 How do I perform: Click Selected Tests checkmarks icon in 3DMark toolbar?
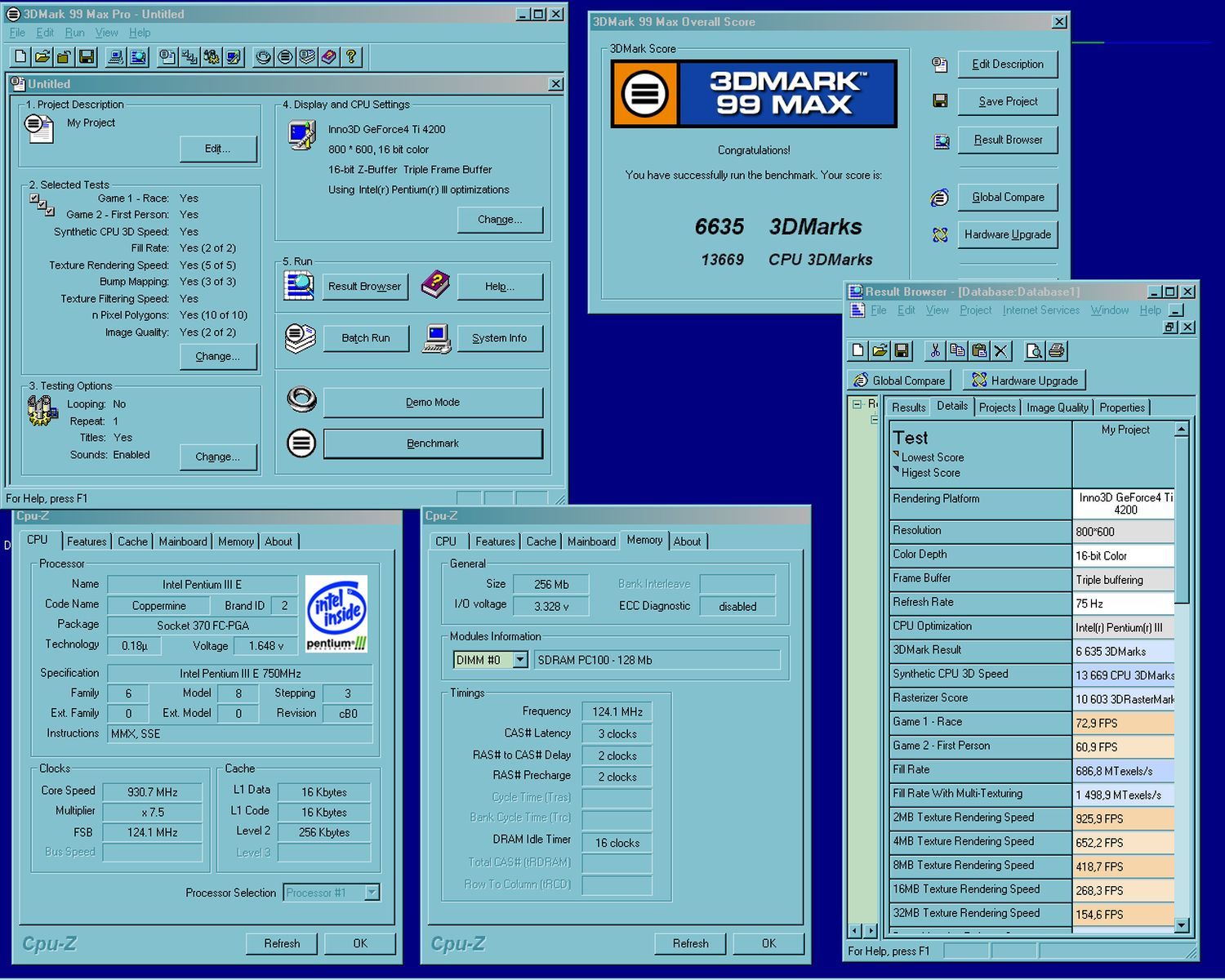(189, 57)
